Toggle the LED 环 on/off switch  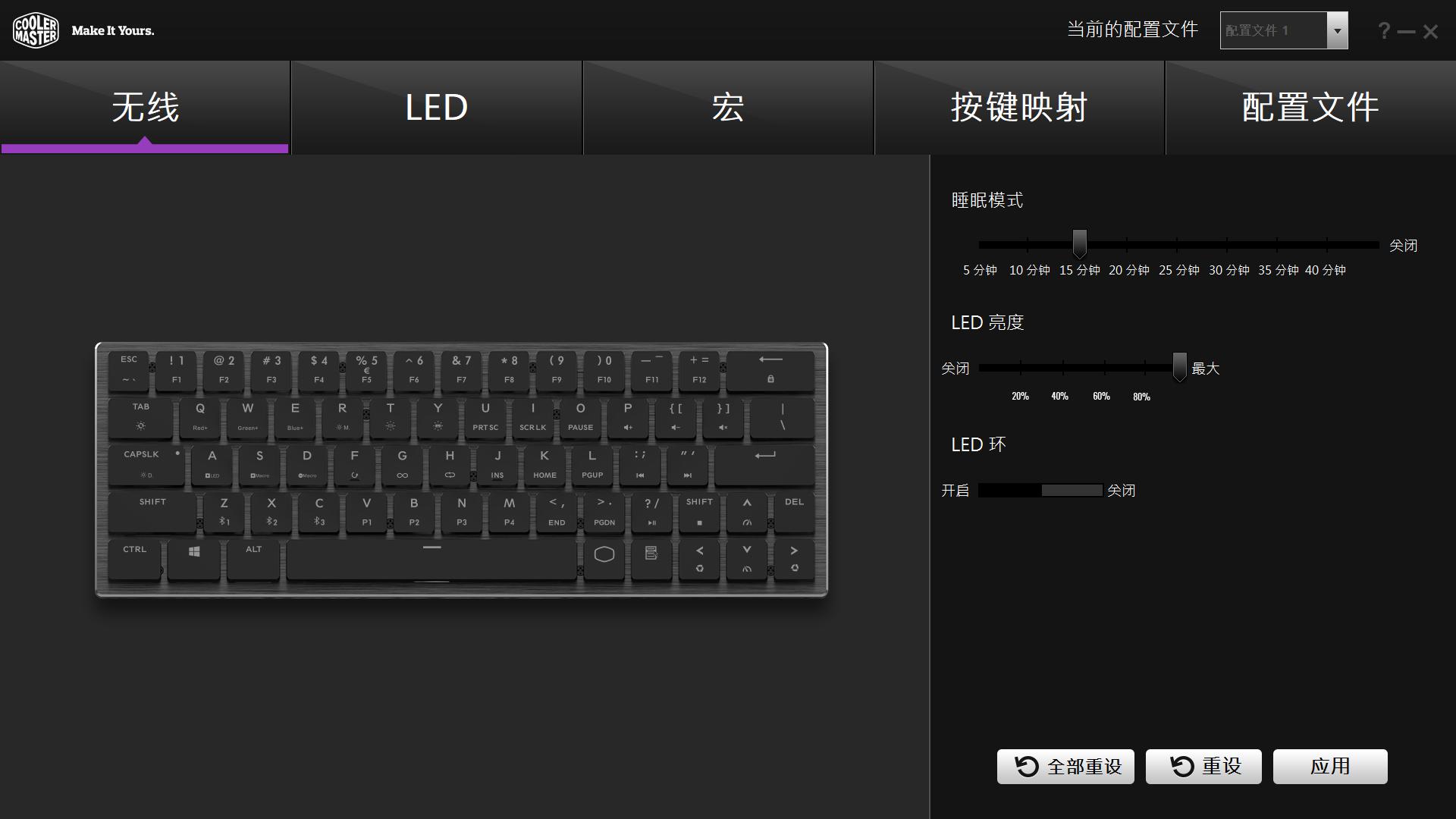tap(1040, 491)
